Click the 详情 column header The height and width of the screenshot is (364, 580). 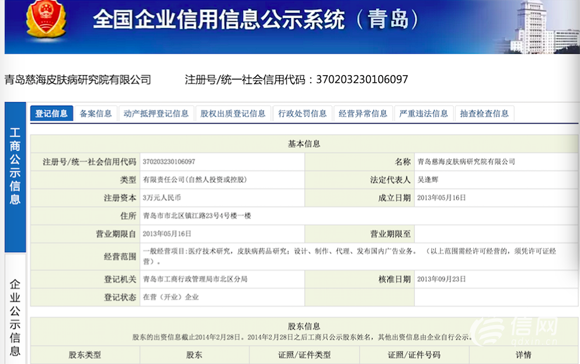click(x=524, y=355)
